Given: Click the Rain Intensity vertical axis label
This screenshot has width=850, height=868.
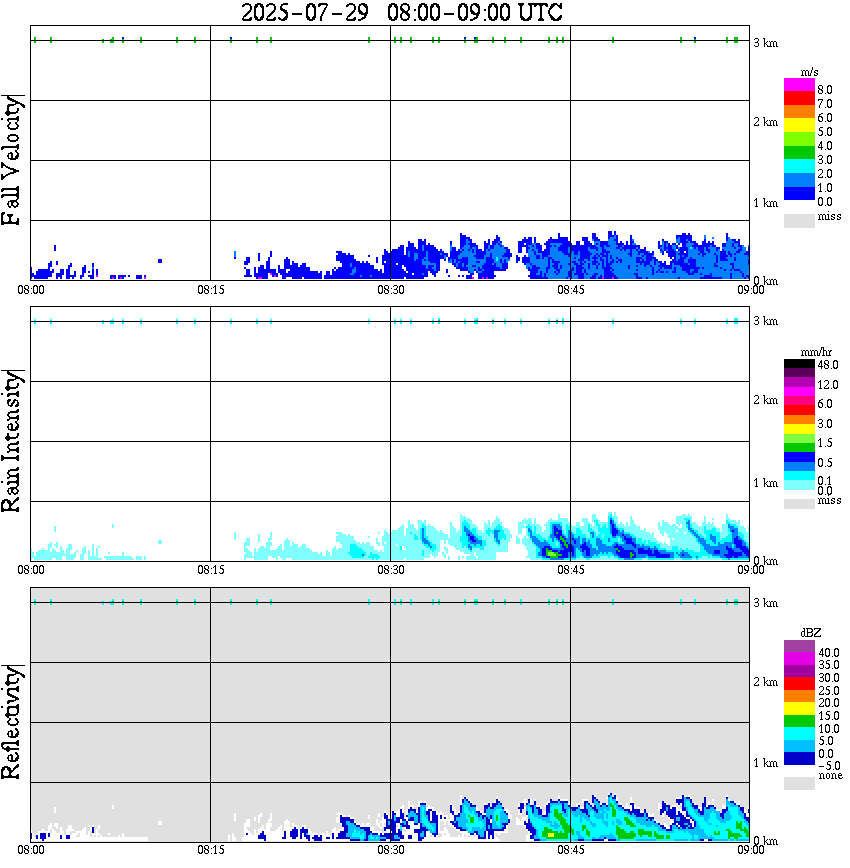Looking at the screenshot, I should coord(11,441).
